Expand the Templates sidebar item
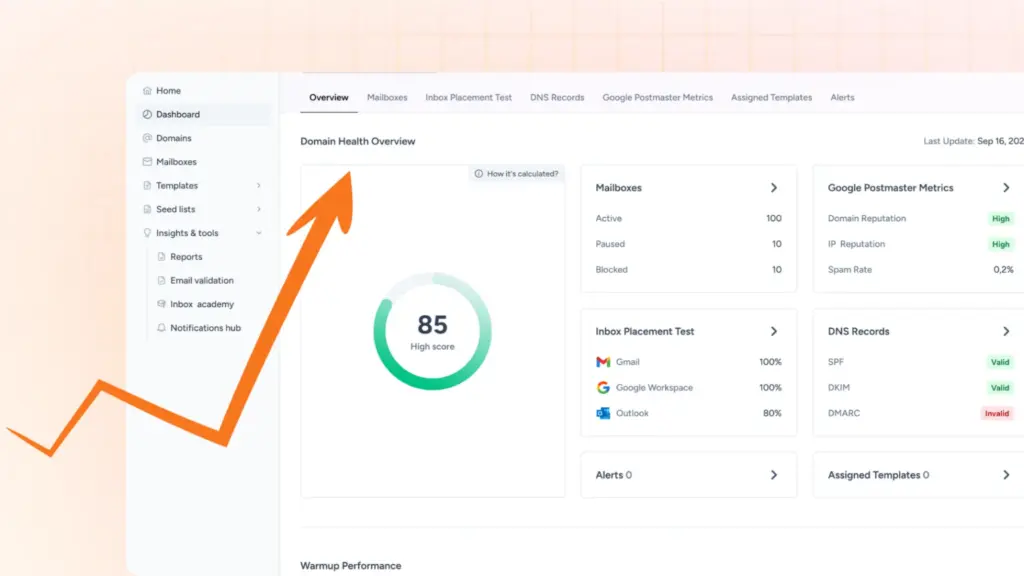 pos(257,185)
